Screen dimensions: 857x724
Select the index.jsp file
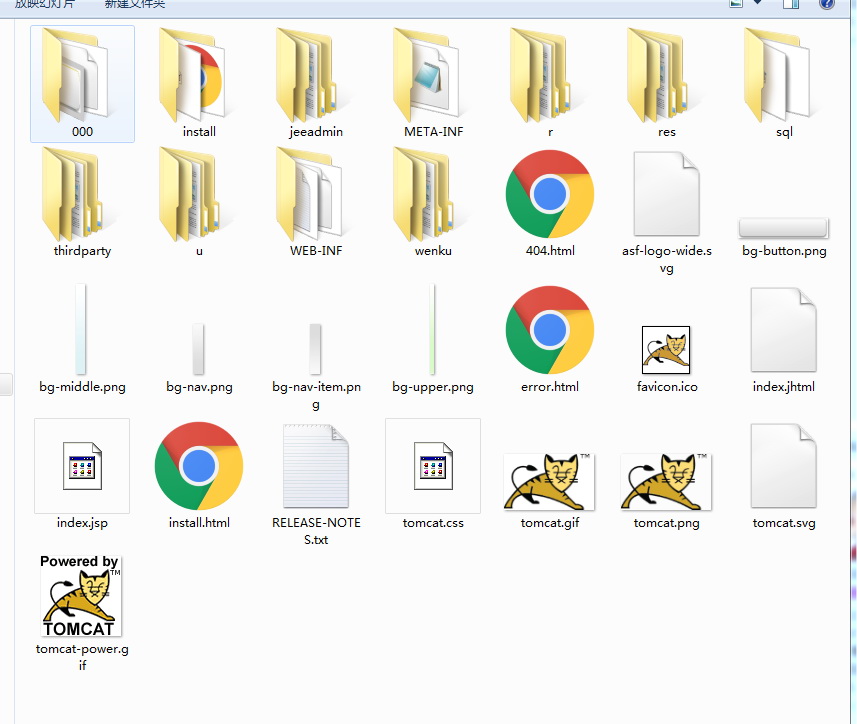pyautogui.click(x=83, y=474)
